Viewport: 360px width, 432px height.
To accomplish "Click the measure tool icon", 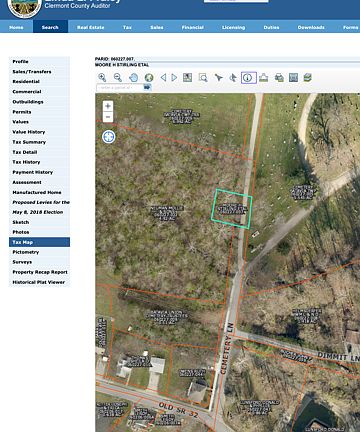I will (264, 78).
